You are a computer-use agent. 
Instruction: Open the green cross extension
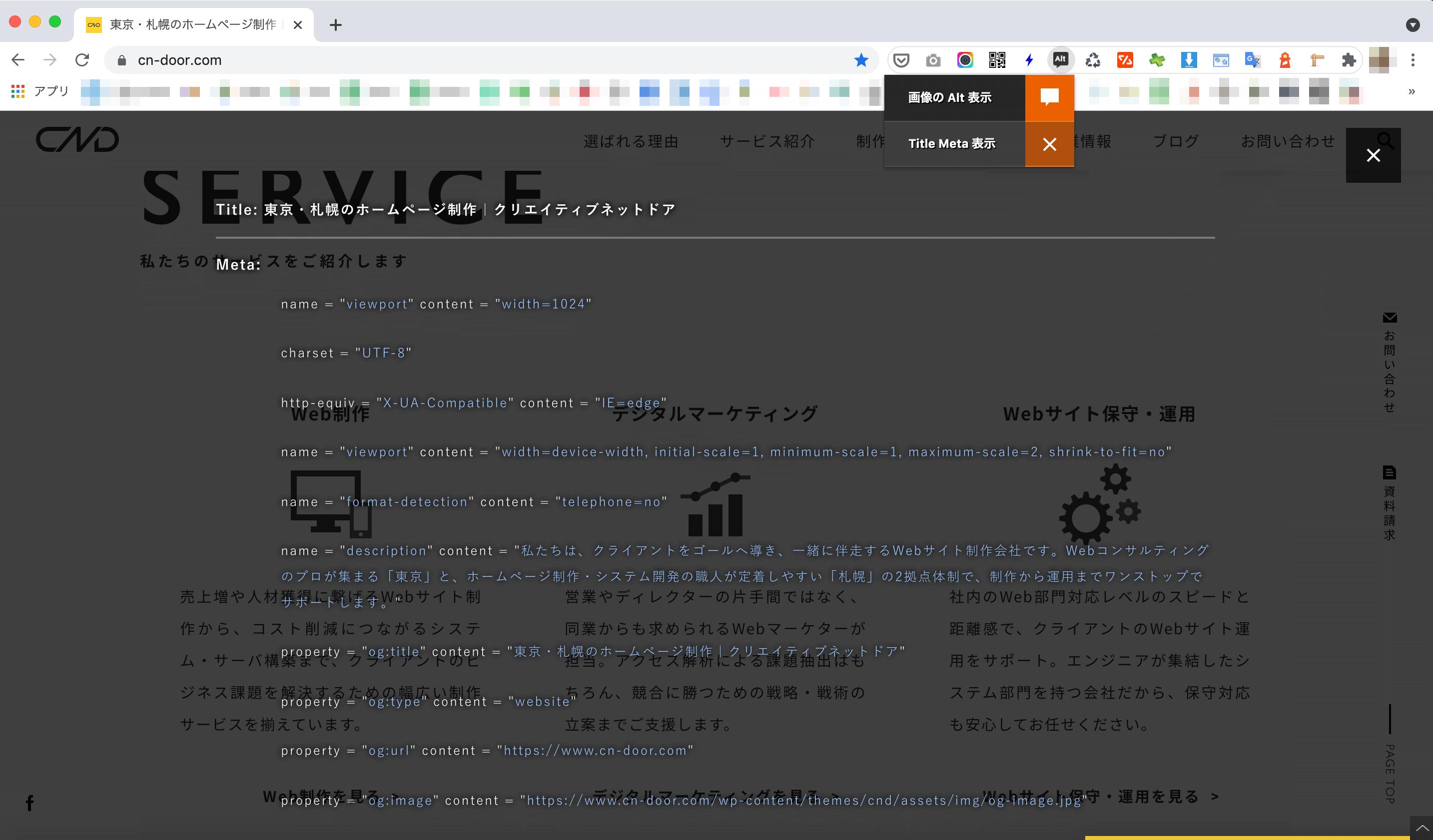pyautogui.click(x=1157, y=60)
